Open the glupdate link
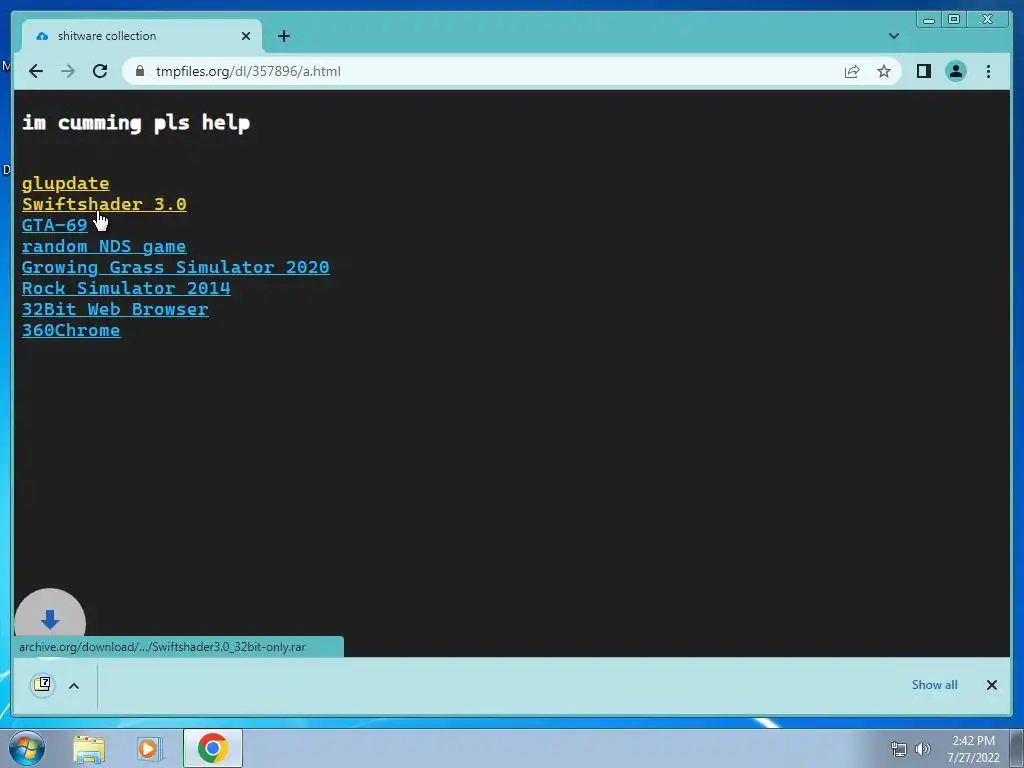 [65, 184]
